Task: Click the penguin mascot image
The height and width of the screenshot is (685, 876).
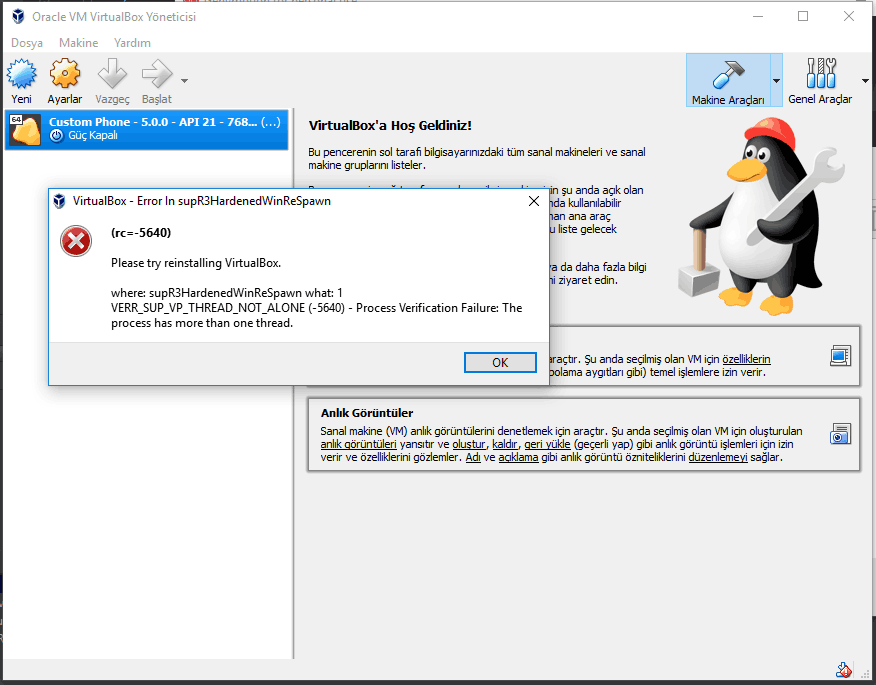Action: coord(761,216)
